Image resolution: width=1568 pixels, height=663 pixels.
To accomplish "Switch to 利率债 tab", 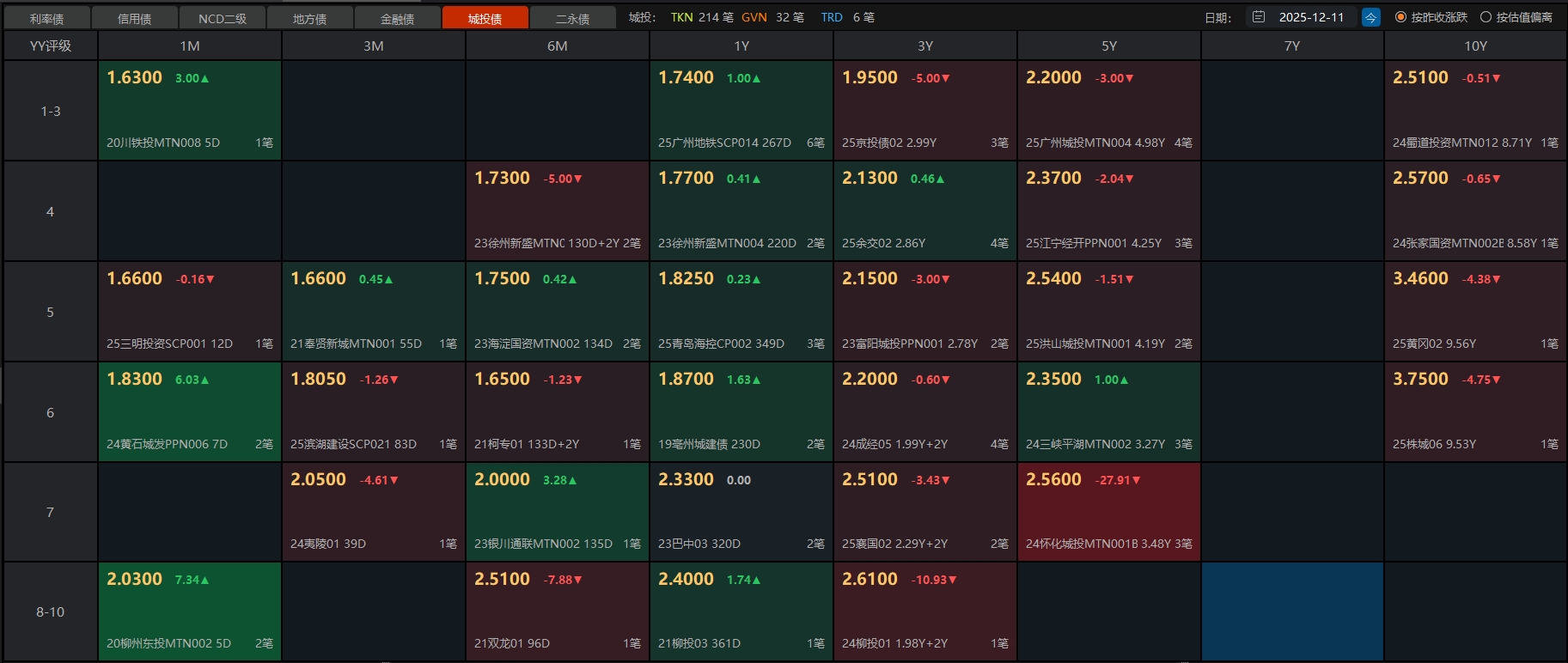I will click(x=46, y=18).
